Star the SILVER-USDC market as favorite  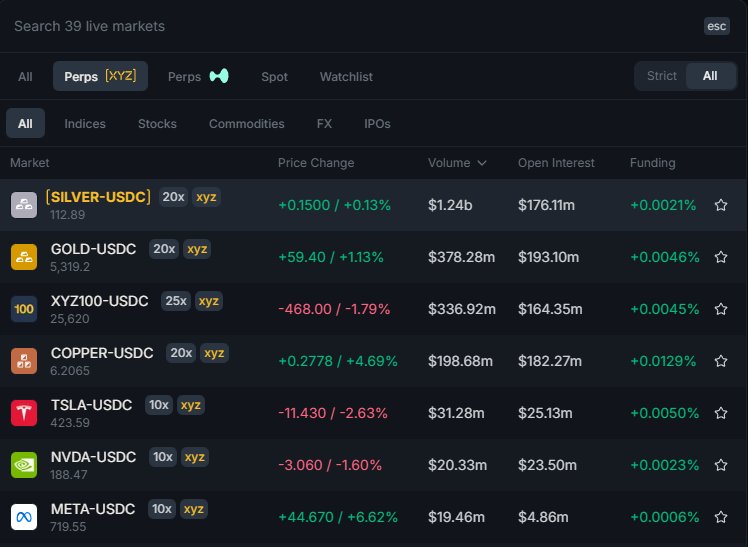click(x=721, y=205)
